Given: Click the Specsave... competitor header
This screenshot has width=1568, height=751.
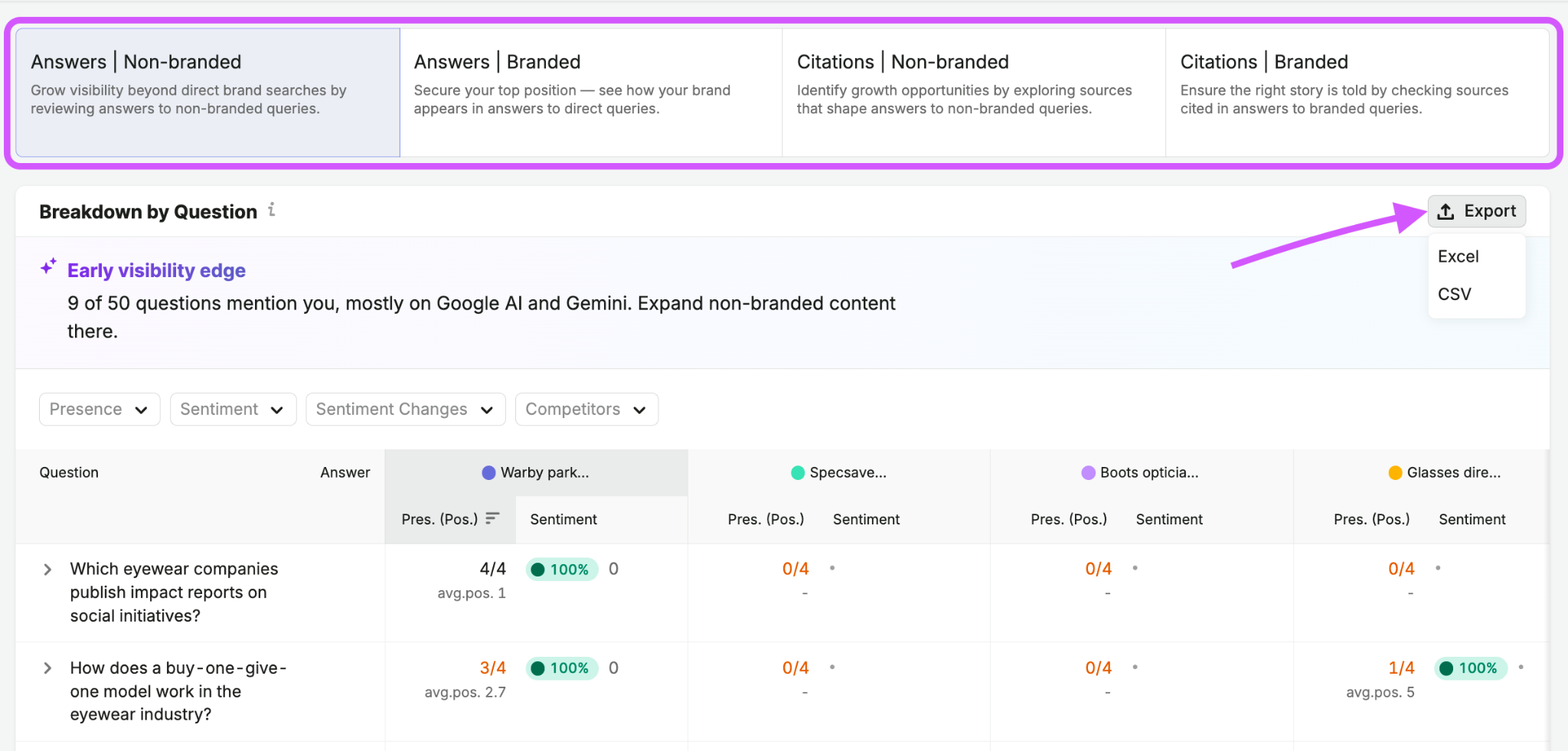Looking at the screenshot, I should [839, 473].
